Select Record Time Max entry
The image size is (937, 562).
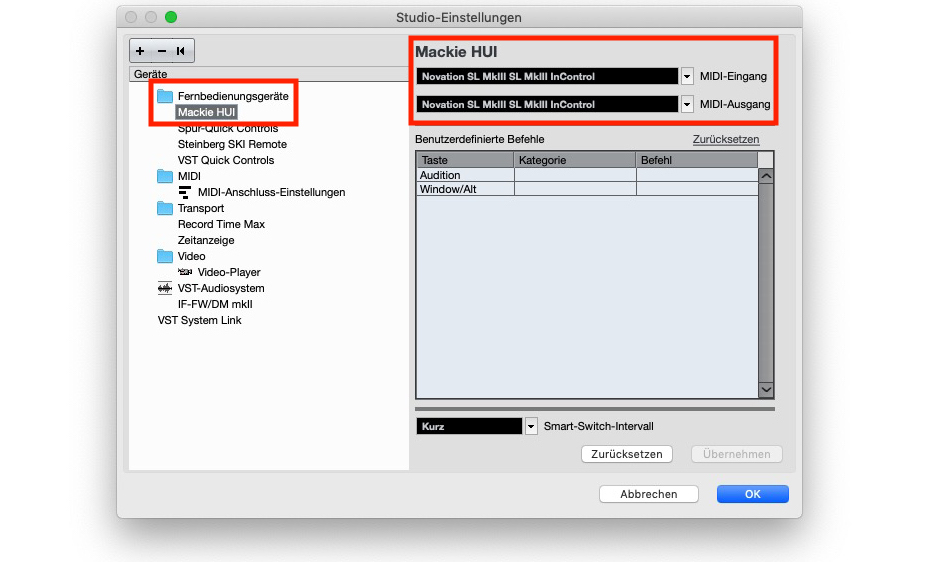[221, 224]
